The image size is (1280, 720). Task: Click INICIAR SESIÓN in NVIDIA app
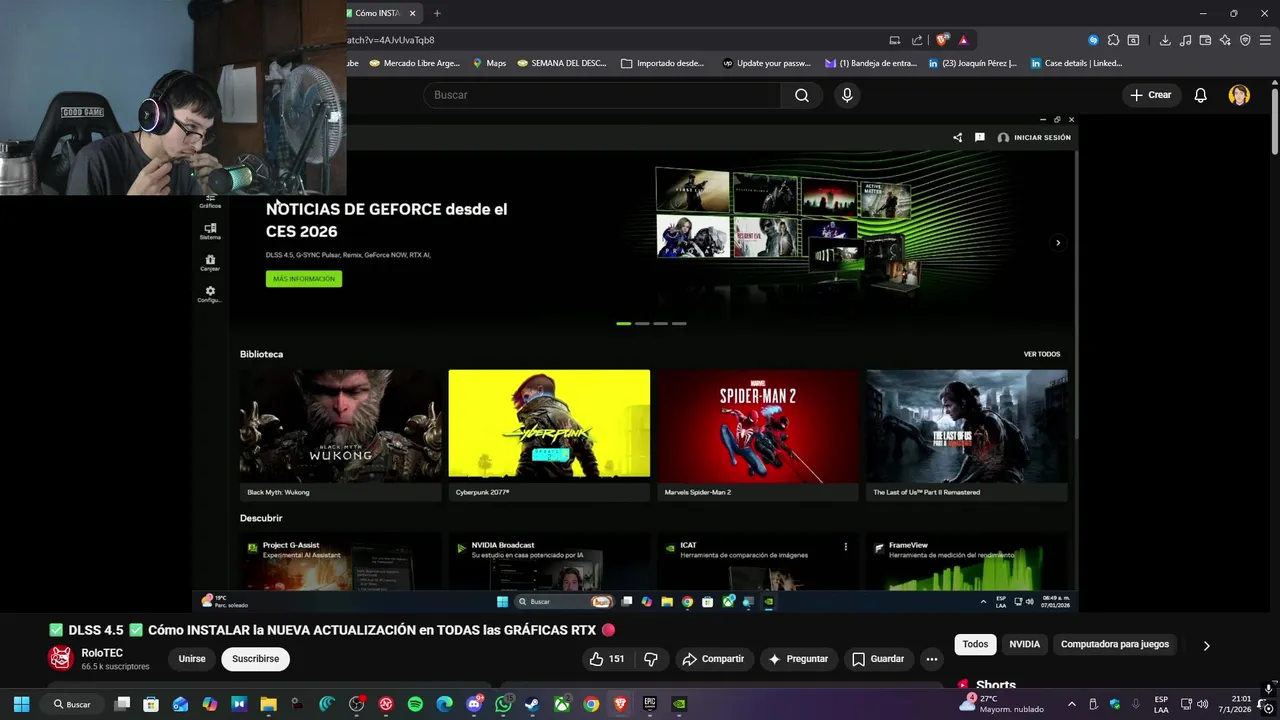pos(1034,137)
